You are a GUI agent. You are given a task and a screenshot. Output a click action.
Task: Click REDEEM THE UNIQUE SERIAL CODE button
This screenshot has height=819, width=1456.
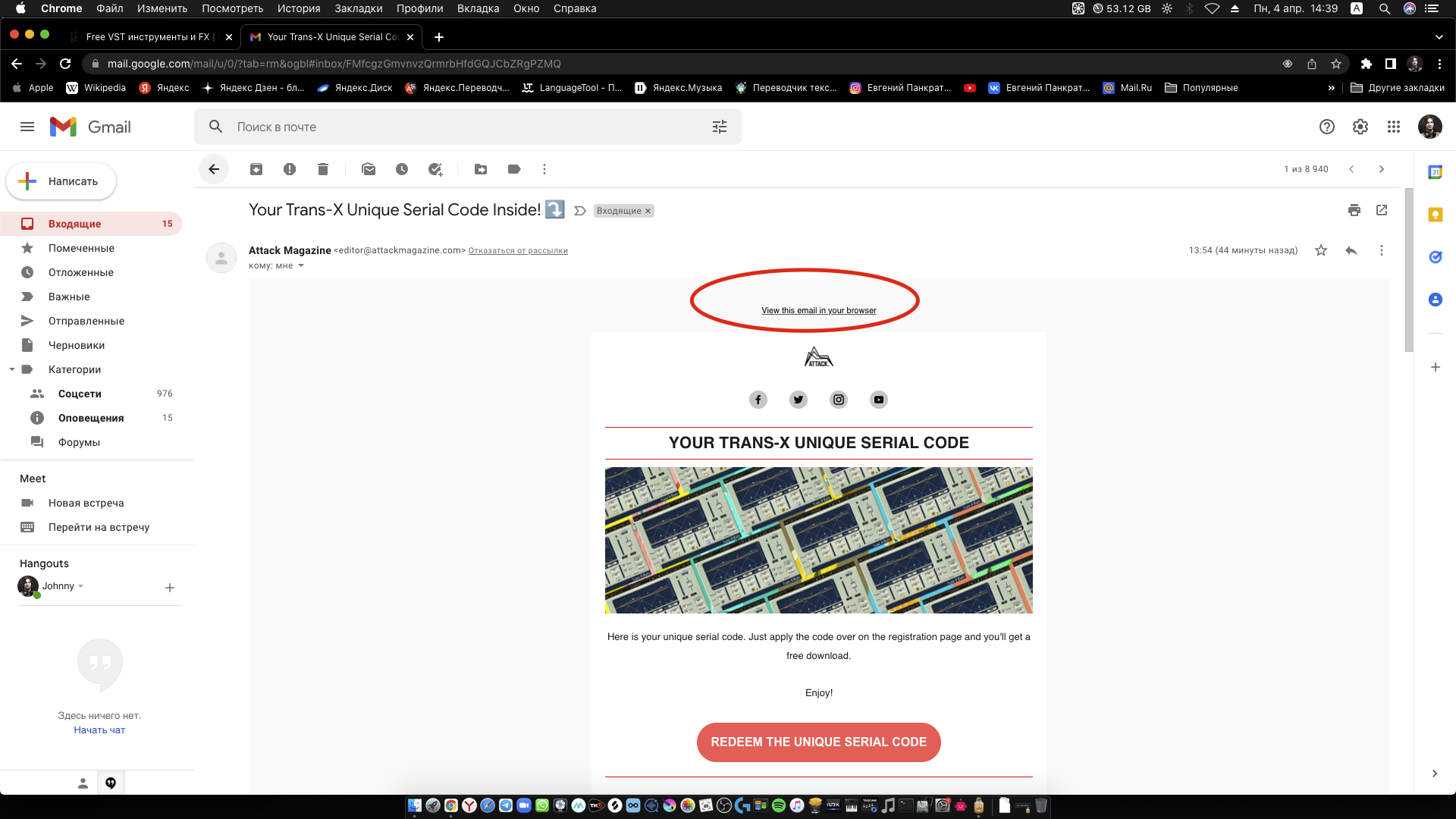pyautogui.click(x=818, y=742)
